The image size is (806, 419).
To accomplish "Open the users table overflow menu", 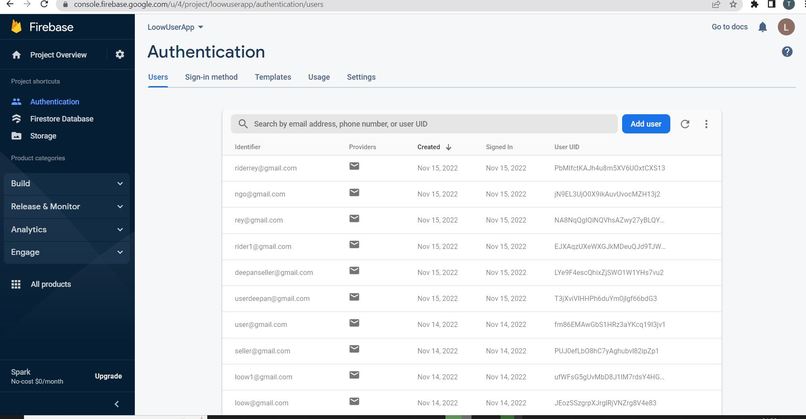I will click(x=706, y=124).
